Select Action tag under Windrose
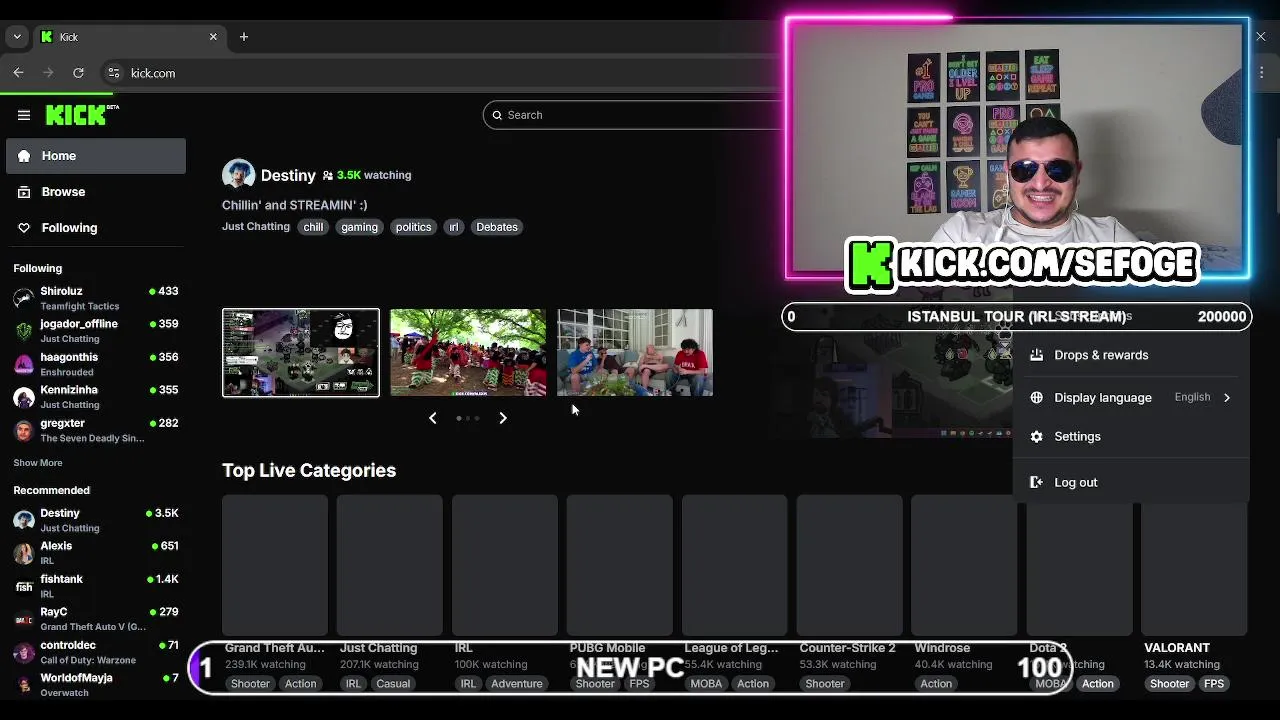Screen dimensions: 1280x720 coord(936,684)
